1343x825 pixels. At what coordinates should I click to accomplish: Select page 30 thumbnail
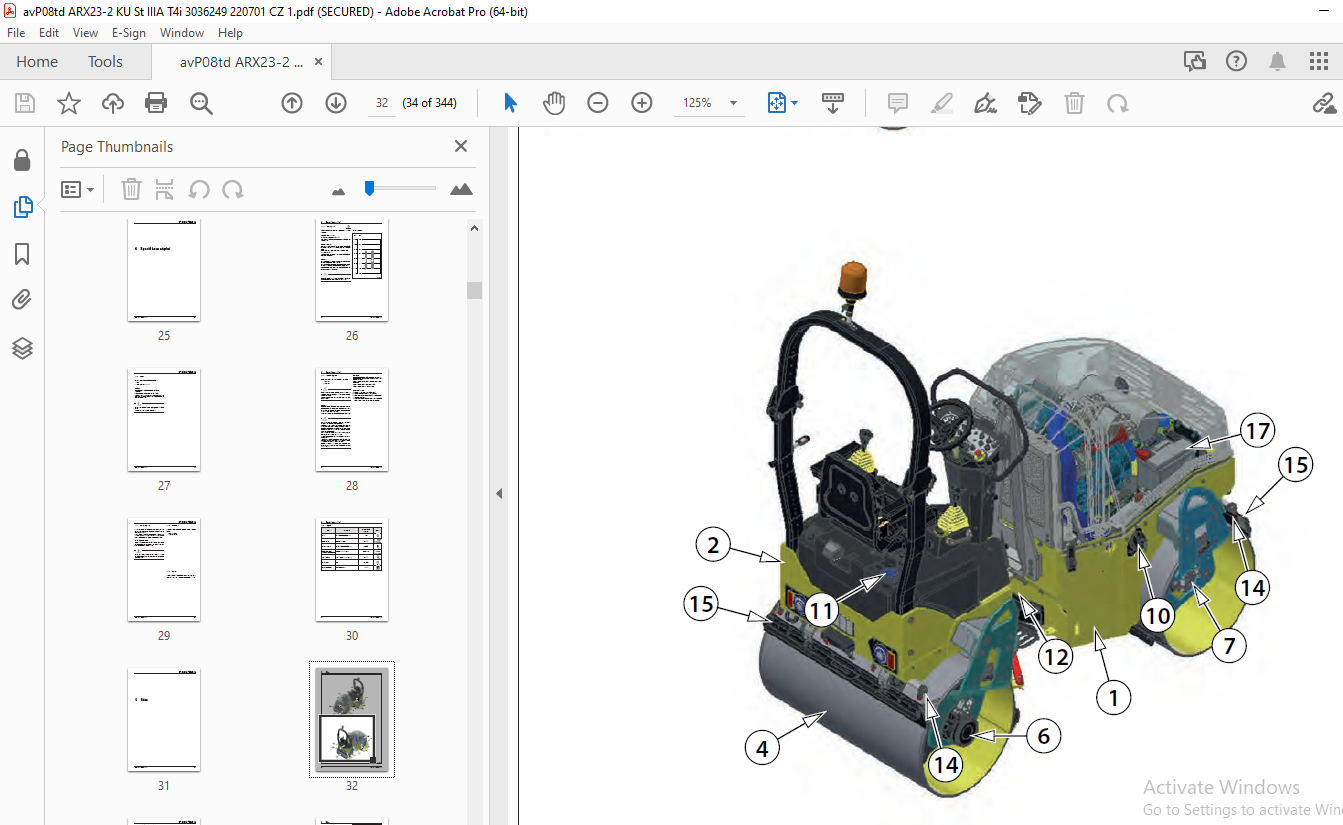352,570
